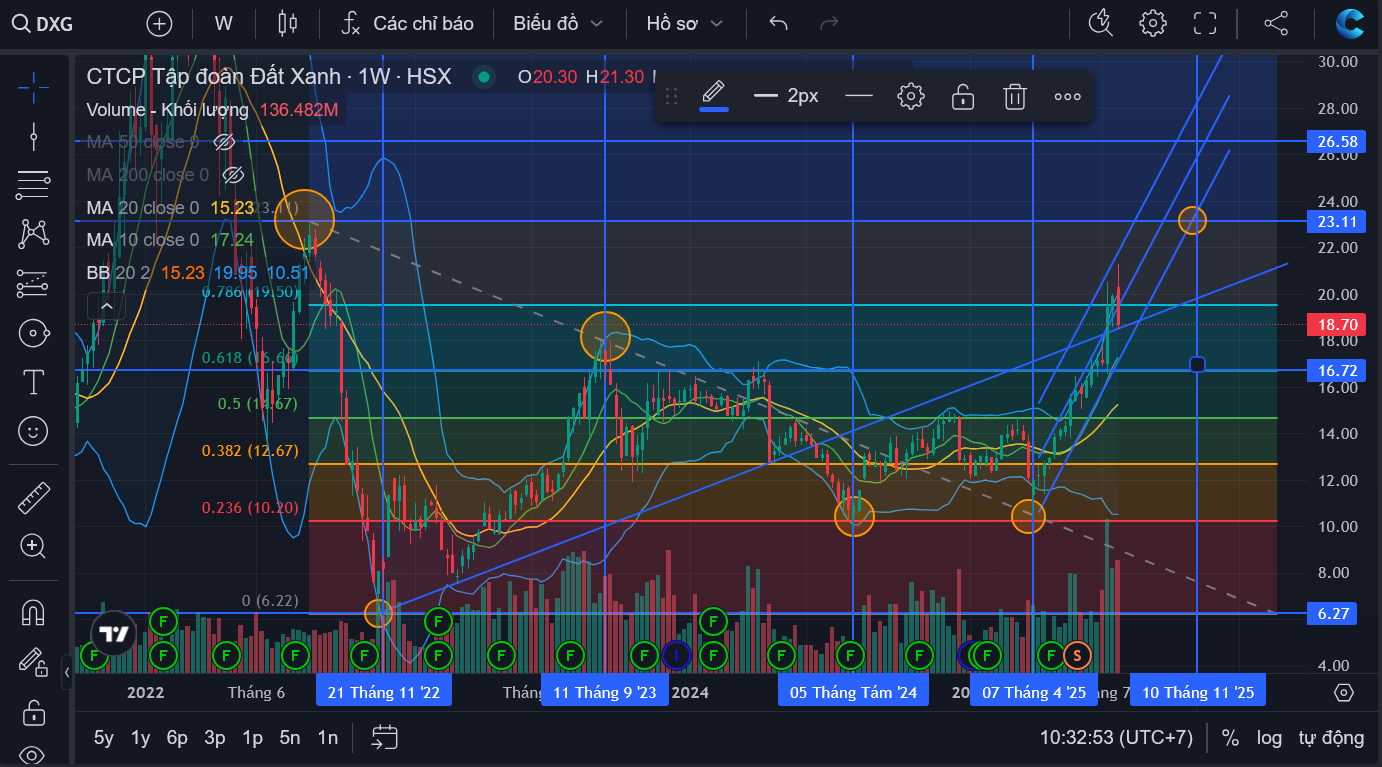Click the Volume - Khối lượng legend
Image resolution: width=1382 pixels, height=767 pixels.
pos(167,110)
